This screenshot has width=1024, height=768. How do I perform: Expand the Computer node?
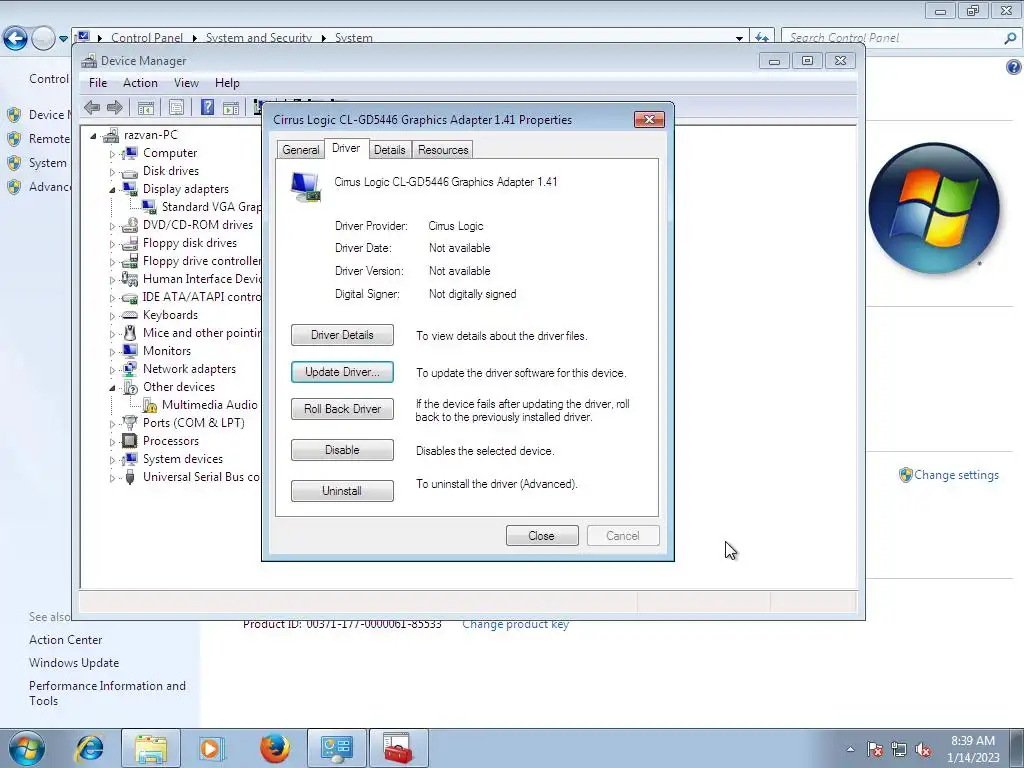click(112, 154)
